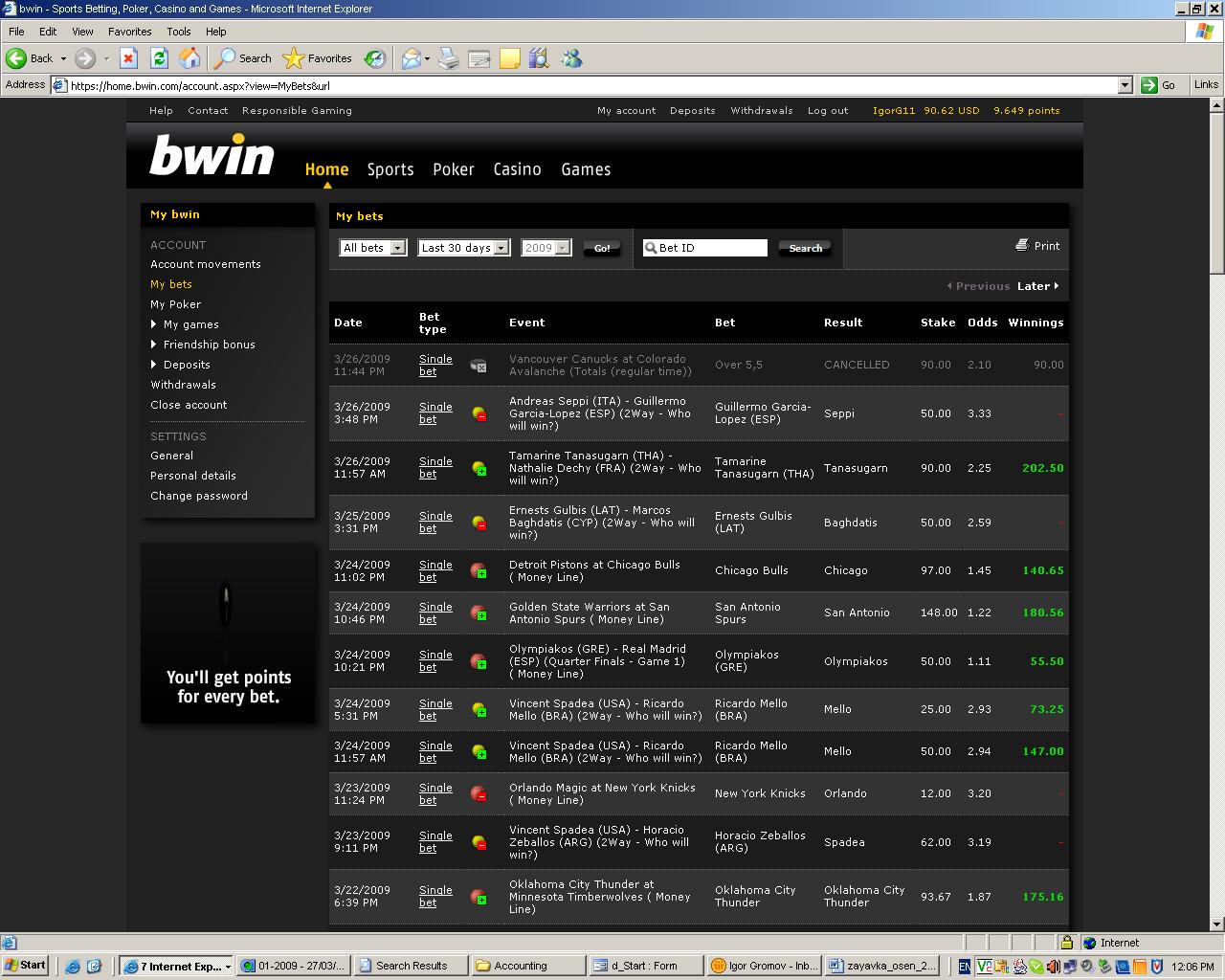Click the Search button next to Bet ID

pyautogui.click(x=805, y=248)
